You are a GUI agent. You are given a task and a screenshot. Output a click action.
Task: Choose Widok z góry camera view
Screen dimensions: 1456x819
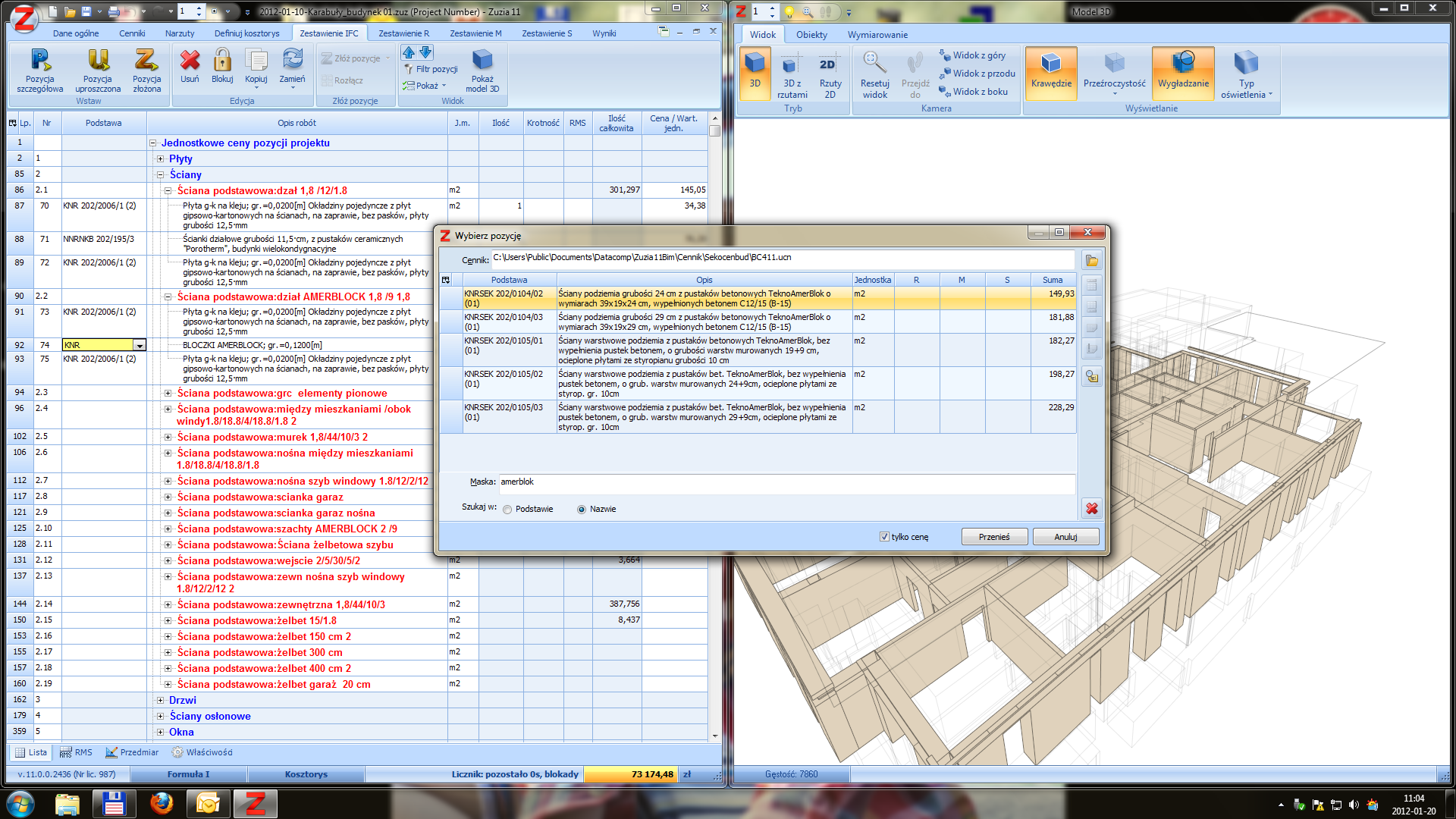972,55
